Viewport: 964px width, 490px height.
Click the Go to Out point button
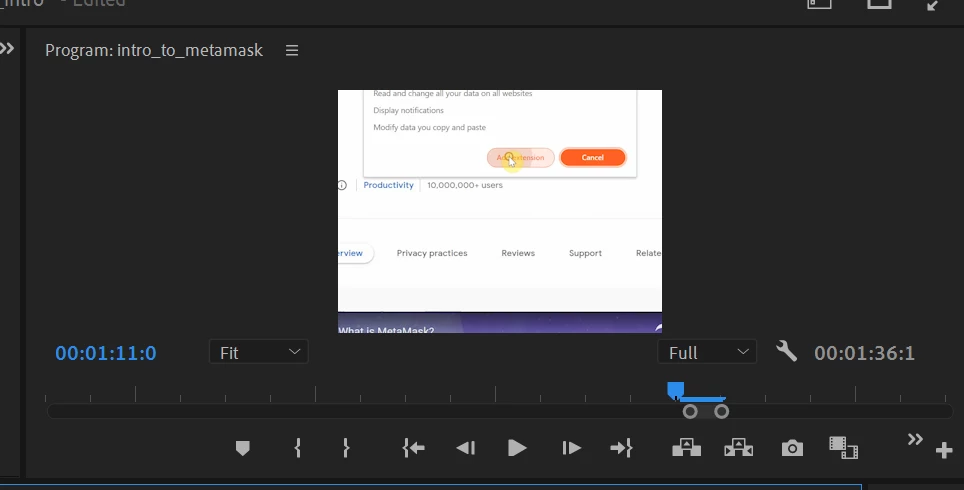pos(621,448)
